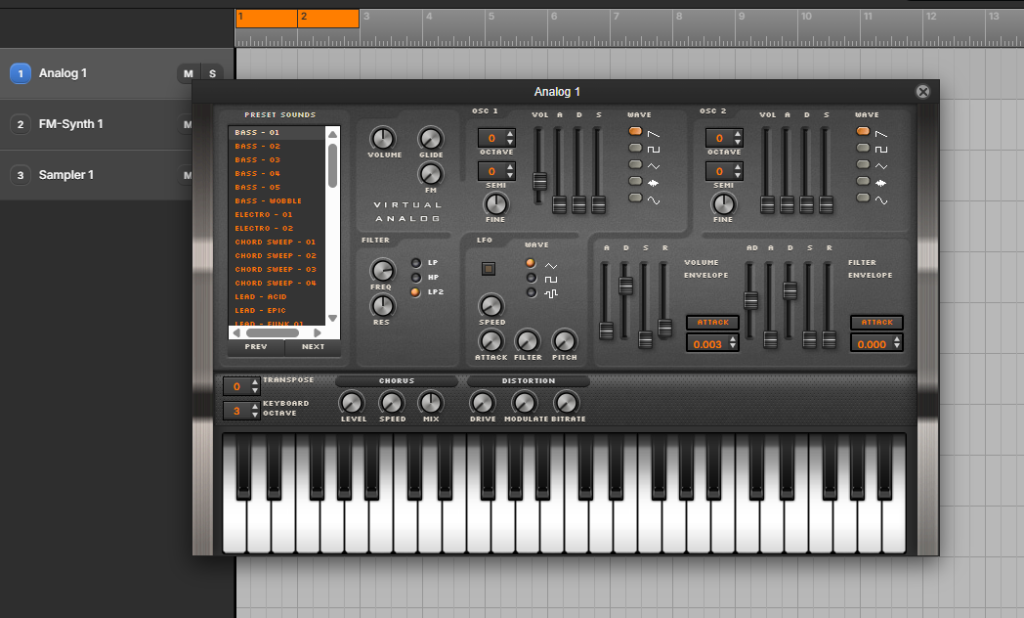Image resolution: width=1024 pixels, height=618 pixels.
Task: Select LFO sample-and-hold random wave
Action: [x=532, y=293]
